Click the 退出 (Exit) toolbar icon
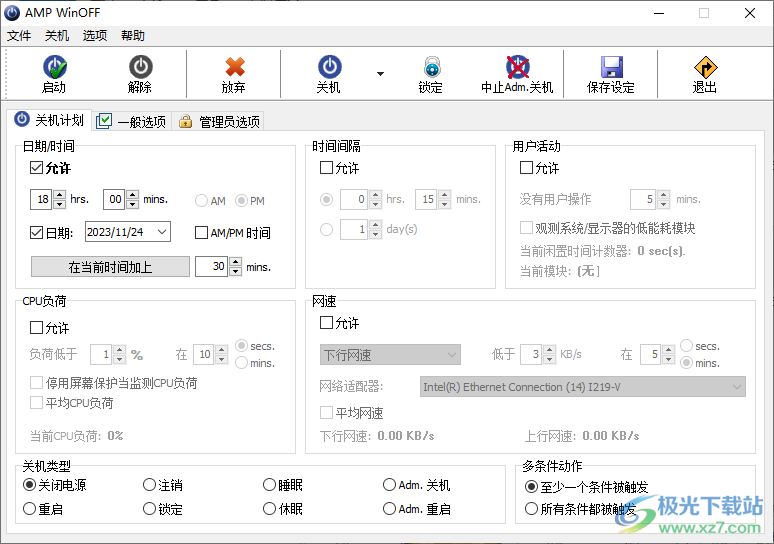The width and height of the screenshot is (774, 544). tap(705, 67)
